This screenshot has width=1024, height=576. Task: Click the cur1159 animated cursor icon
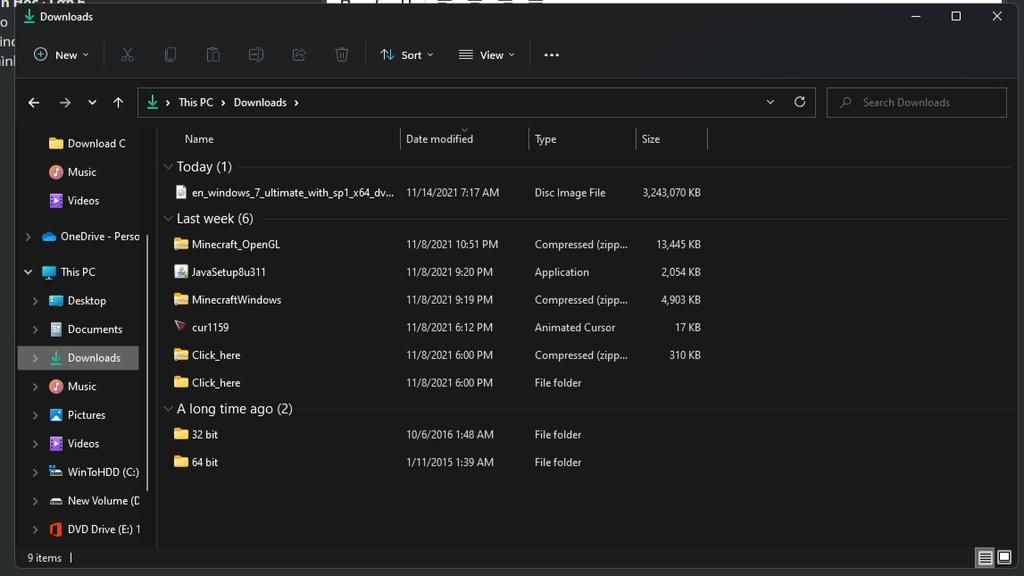pos(180,326)
